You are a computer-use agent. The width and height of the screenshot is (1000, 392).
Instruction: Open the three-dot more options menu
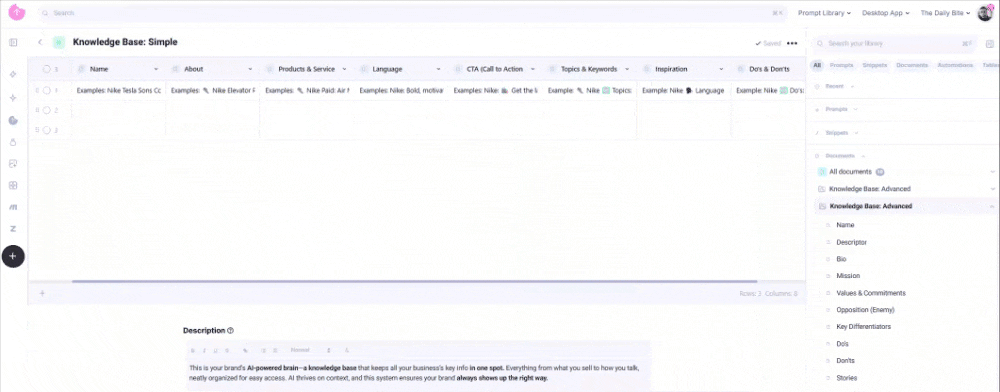click(x=792, y=43)
